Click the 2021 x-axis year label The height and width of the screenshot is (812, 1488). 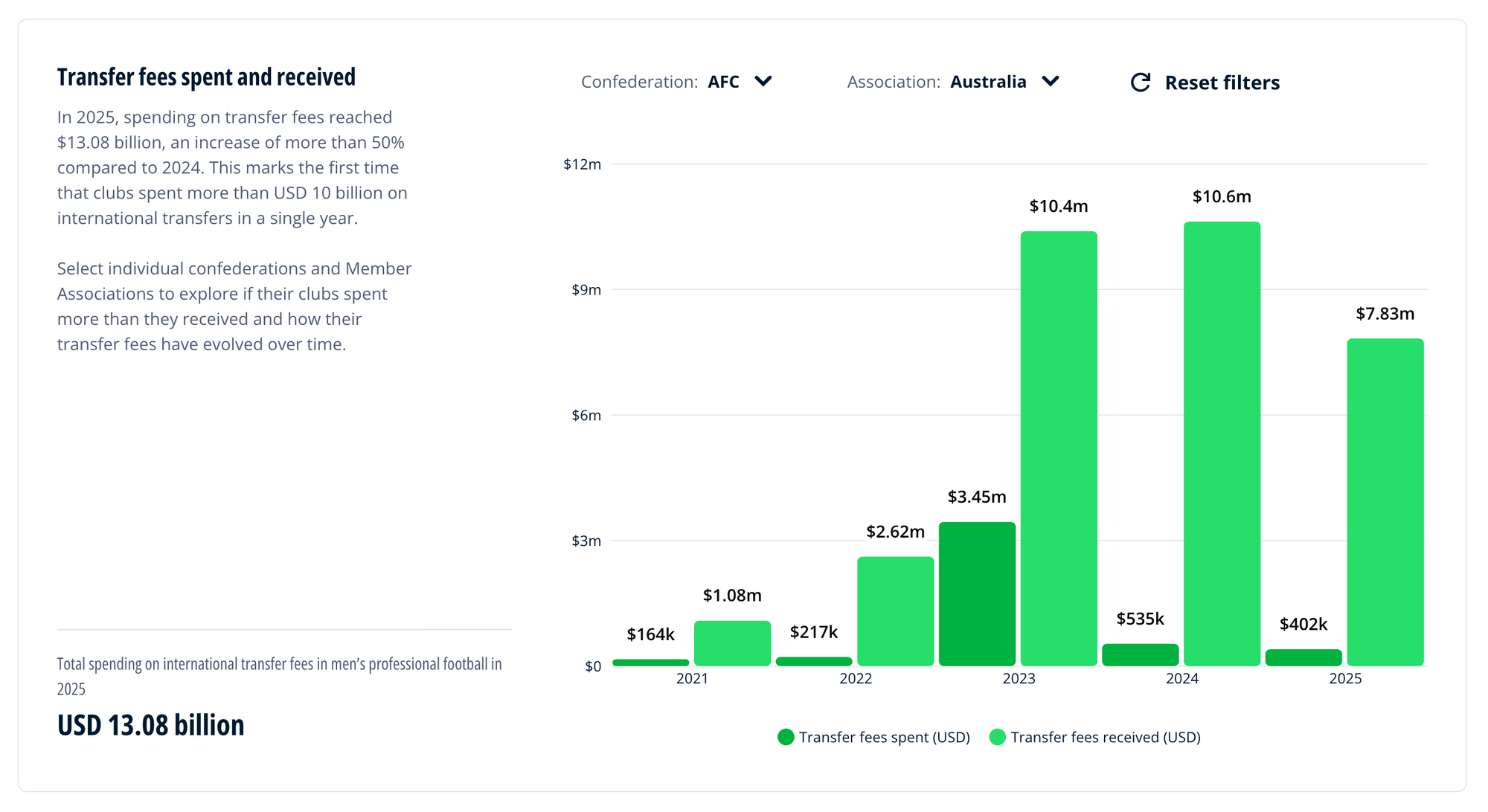click(x=692, y=678)
